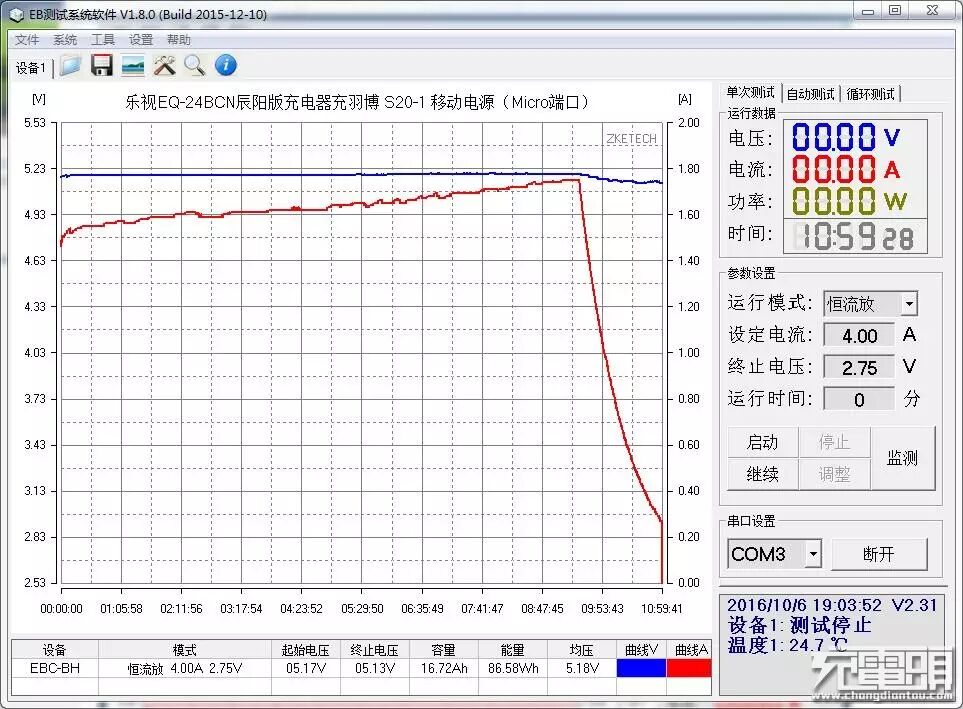Image resolution: width=963 pixels, height=709 pixels.
Task: Select the 16.72Ah capacity cell
Action: pos(443,668)
